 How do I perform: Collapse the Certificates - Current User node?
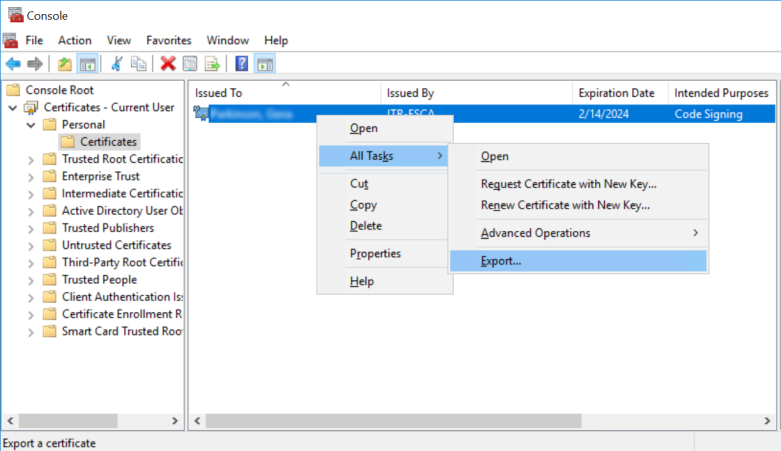[12, 108]
